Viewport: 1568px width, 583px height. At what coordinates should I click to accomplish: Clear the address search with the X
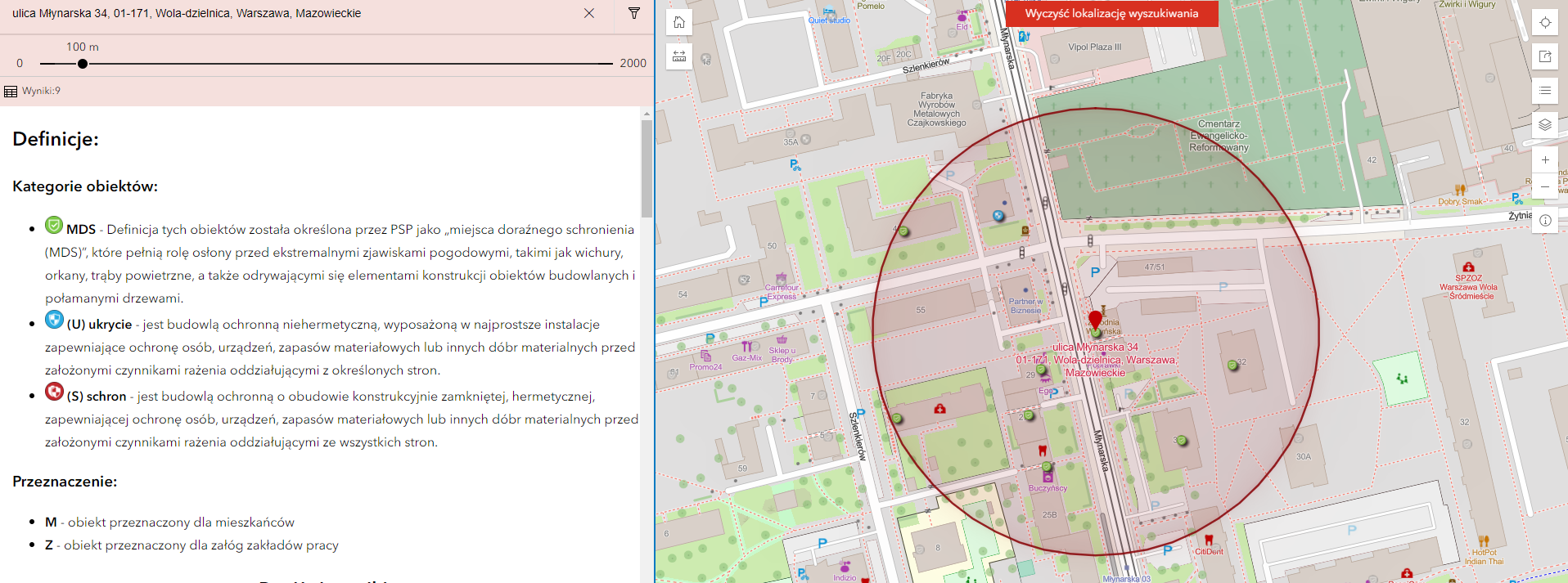588,13
